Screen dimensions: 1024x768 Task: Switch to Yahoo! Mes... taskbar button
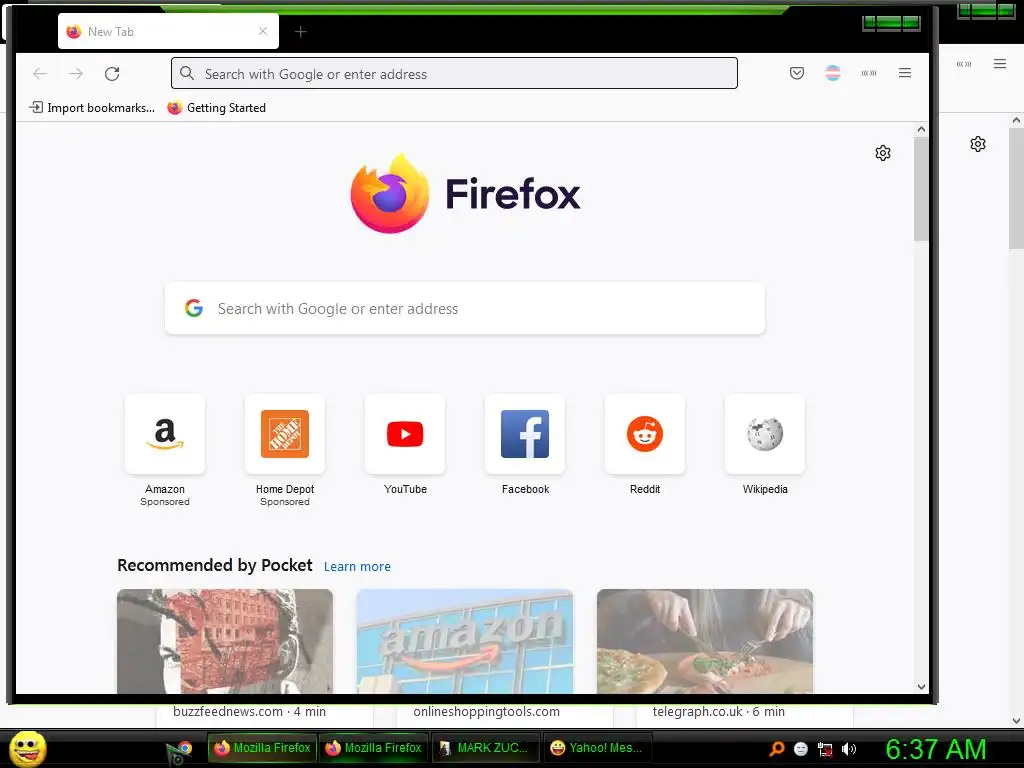point(598,748)
